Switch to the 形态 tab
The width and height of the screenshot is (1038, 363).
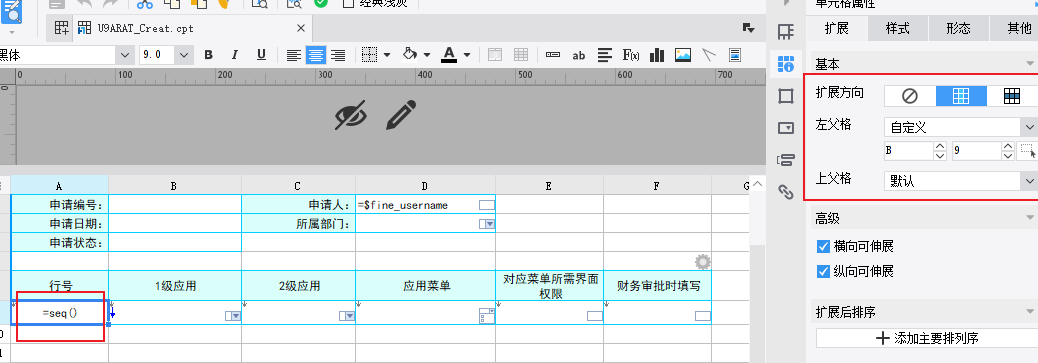[959, 28]
